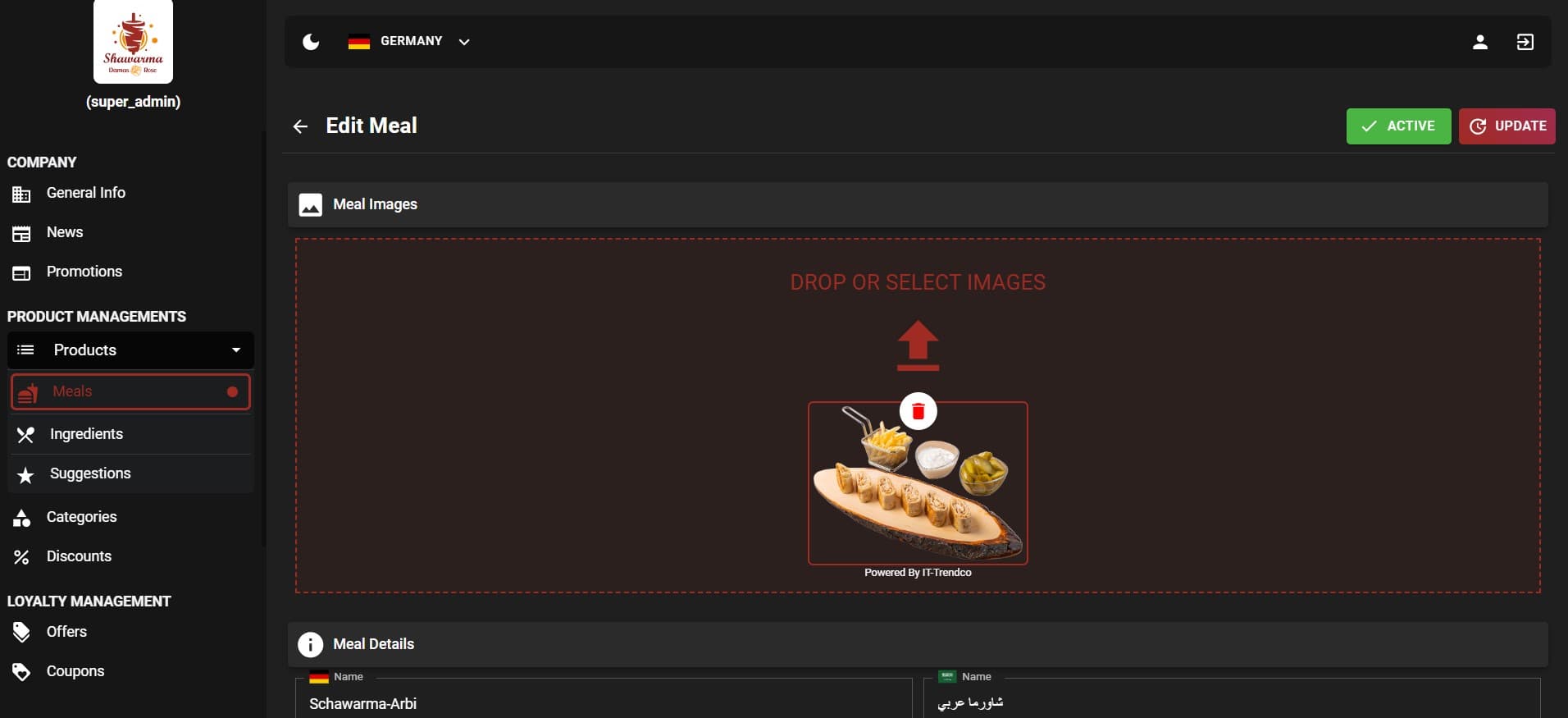1568x718 pixels.
Task: Open the Categories section
Action: 81,517
